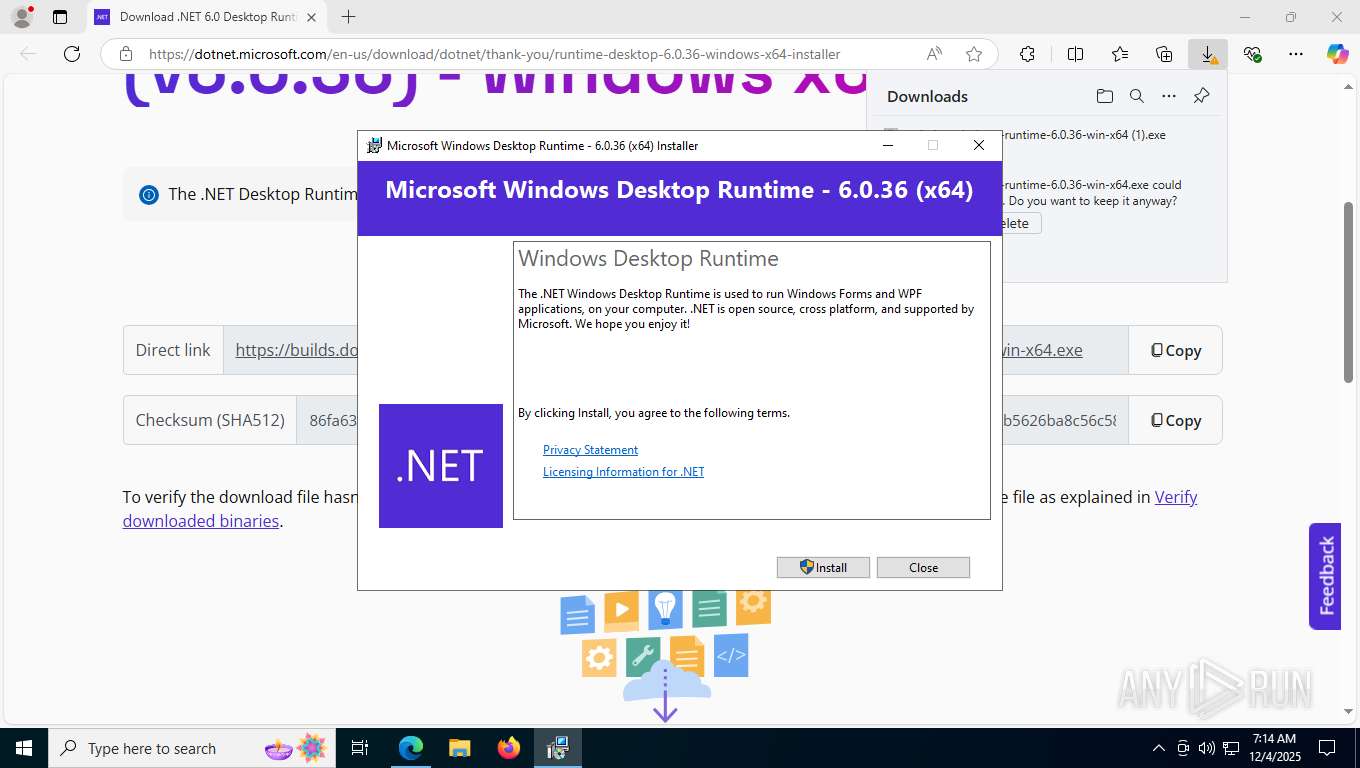Open File Explorer from the taskbar
The height and width of the screenshot is (768, 1360).
[459, 748]
